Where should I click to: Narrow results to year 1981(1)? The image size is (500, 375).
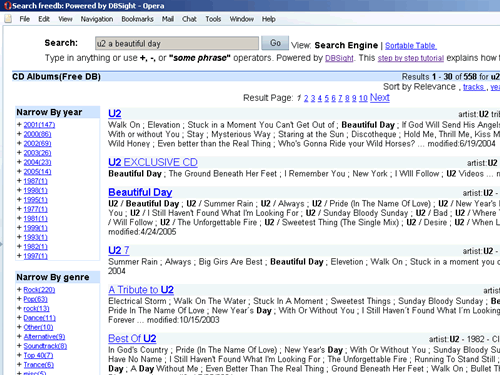coord(36,219)
